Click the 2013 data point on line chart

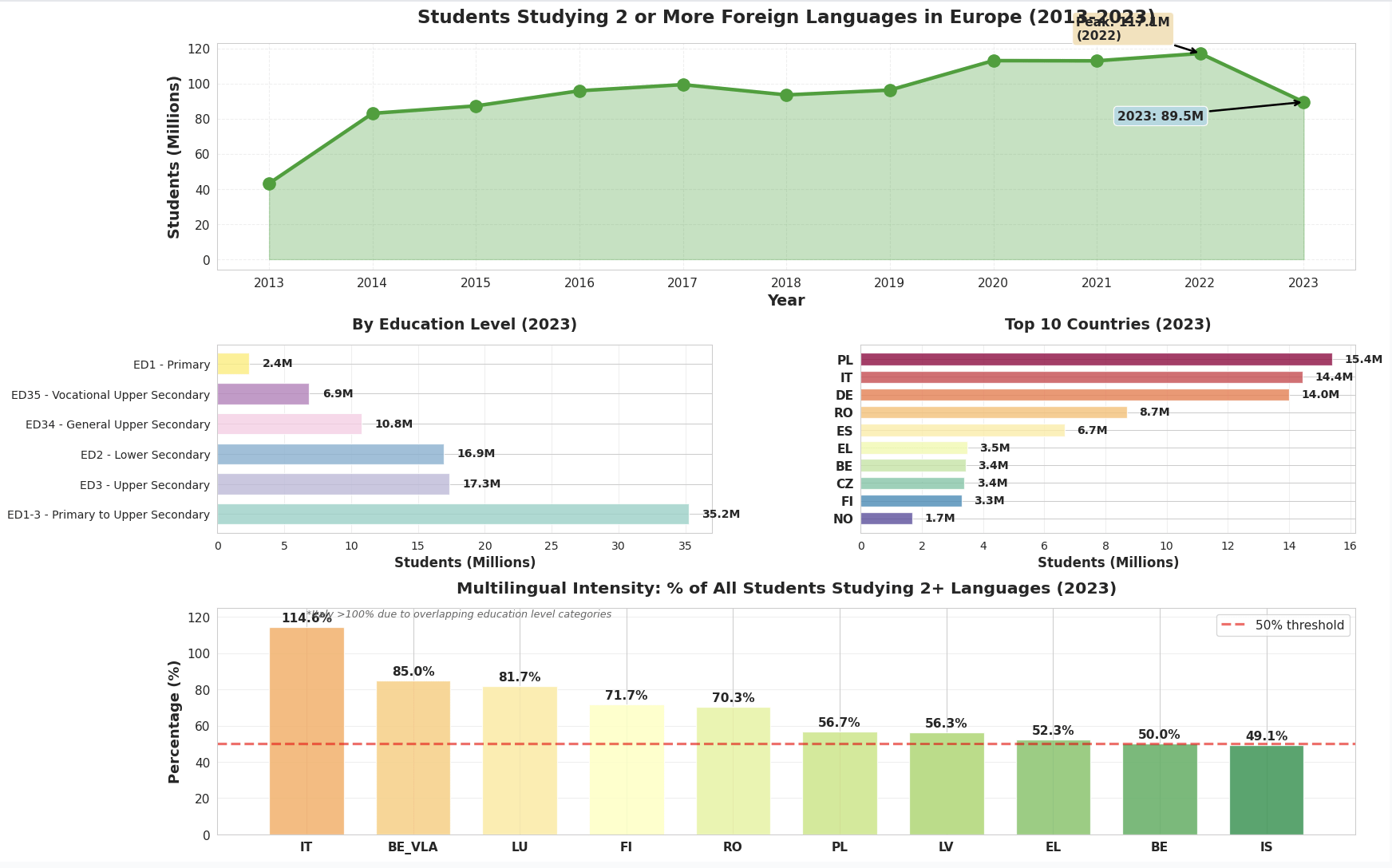click(x=269, y=184)
